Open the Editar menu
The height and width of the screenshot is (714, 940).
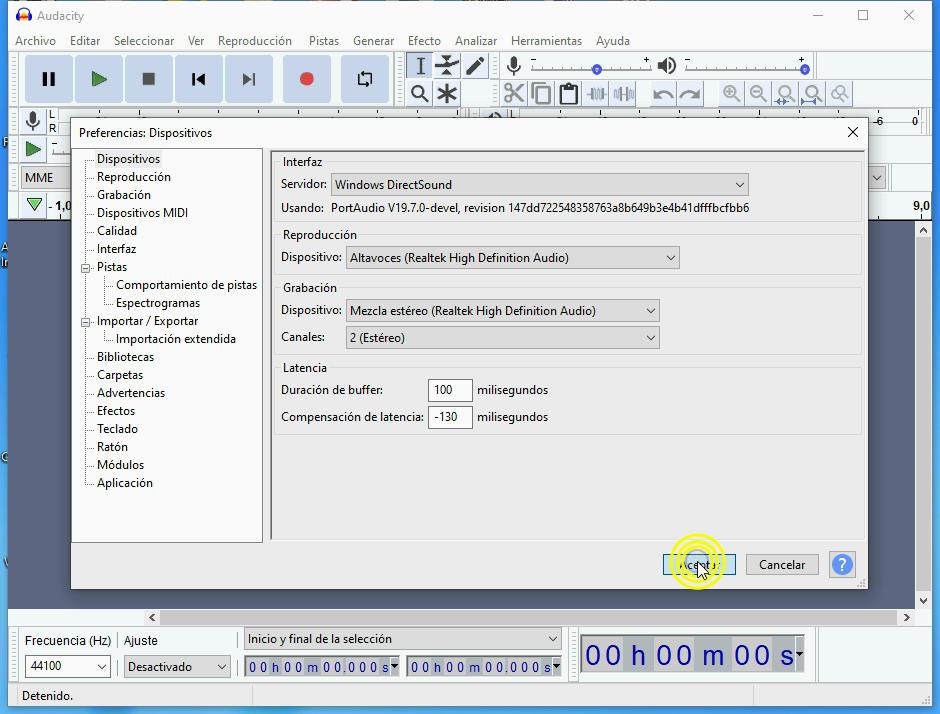pyautogui.click(x=85, y=41)
